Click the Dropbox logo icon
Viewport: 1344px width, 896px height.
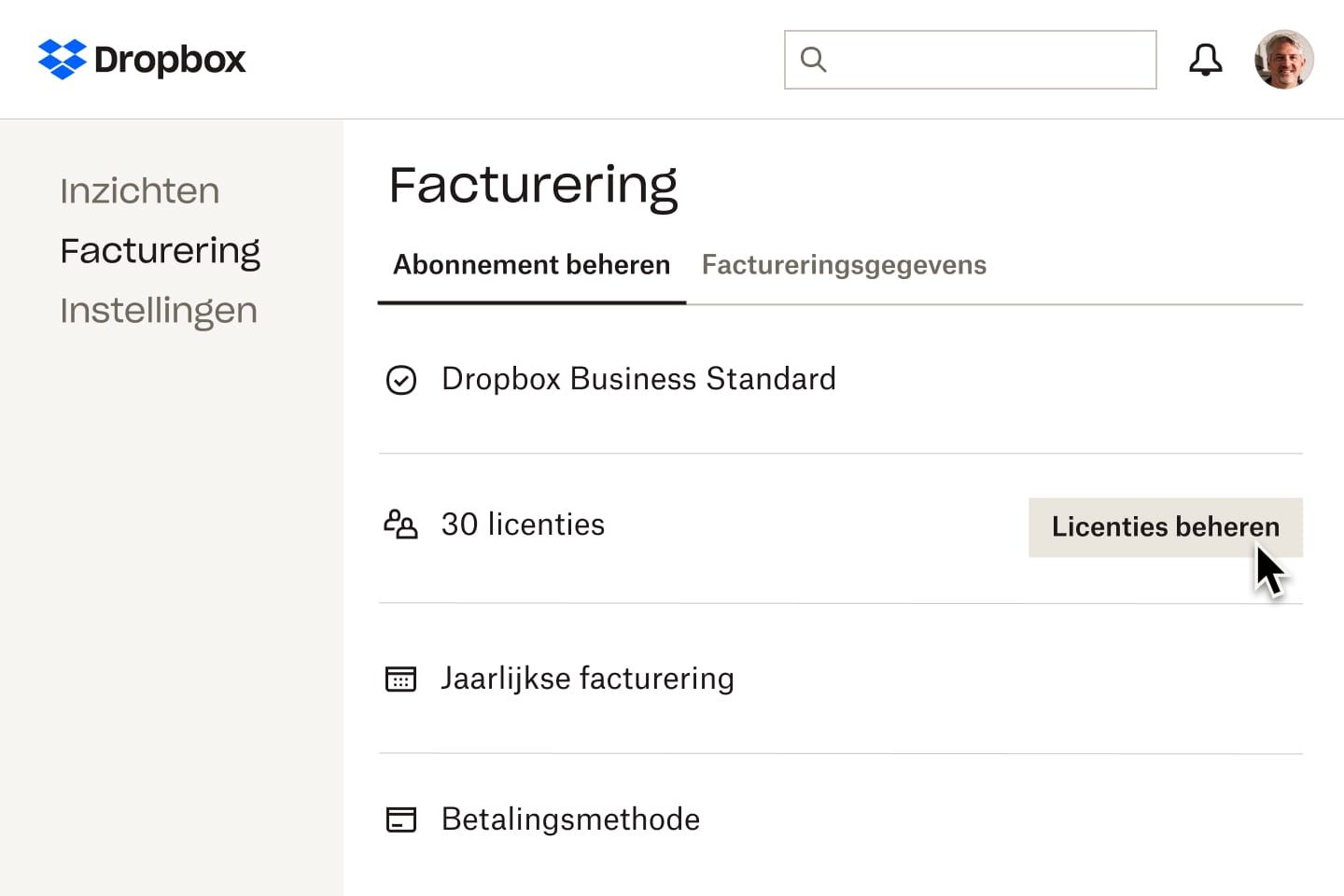point(62,59)
